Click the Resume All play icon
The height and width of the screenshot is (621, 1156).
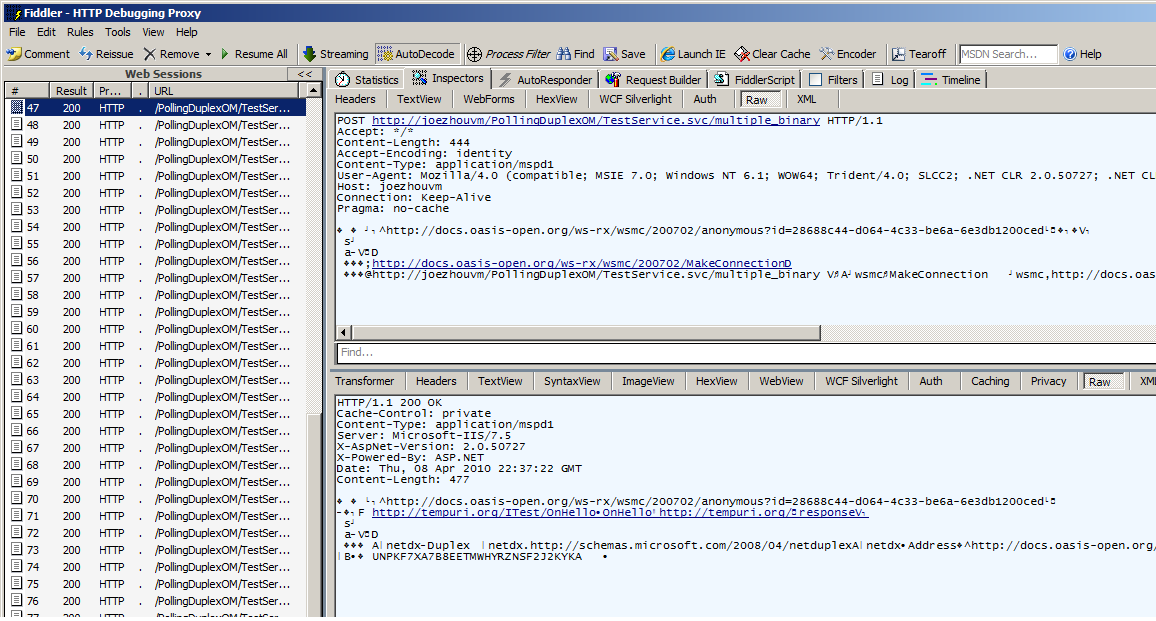pyautogui.click(x=225, y=54)
